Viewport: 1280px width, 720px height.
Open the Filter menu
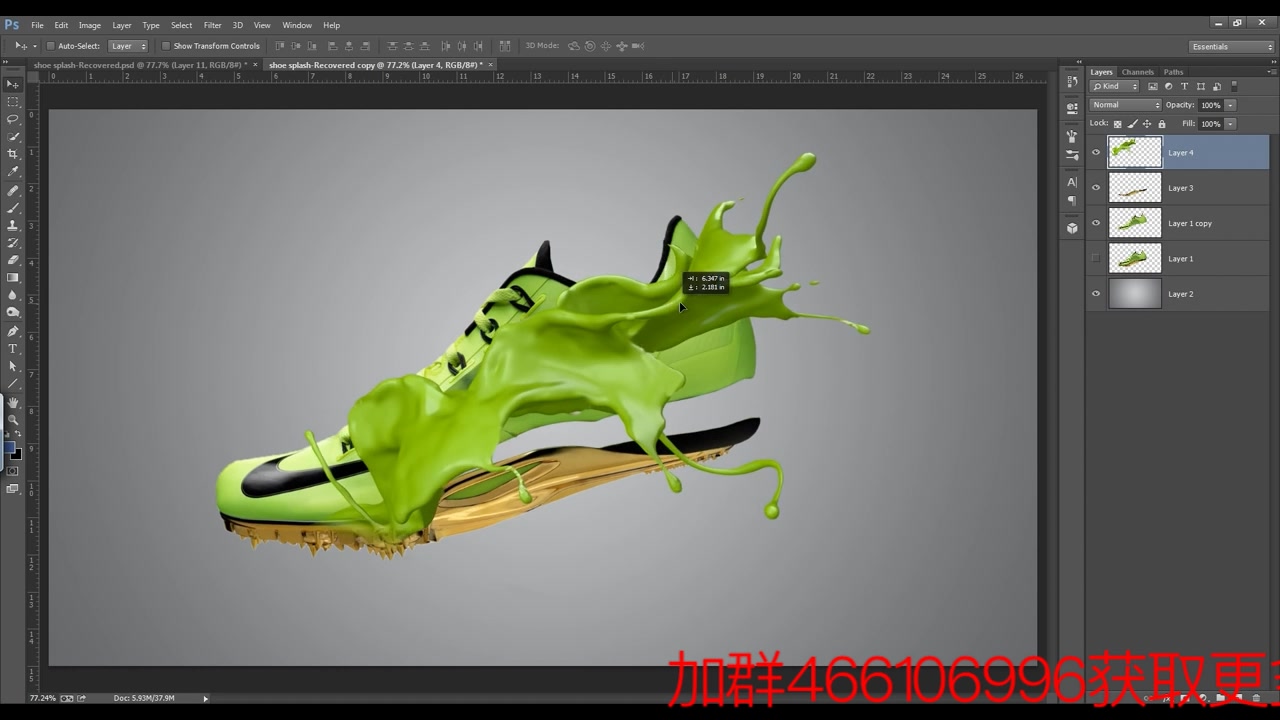click(x=213, y=25)
